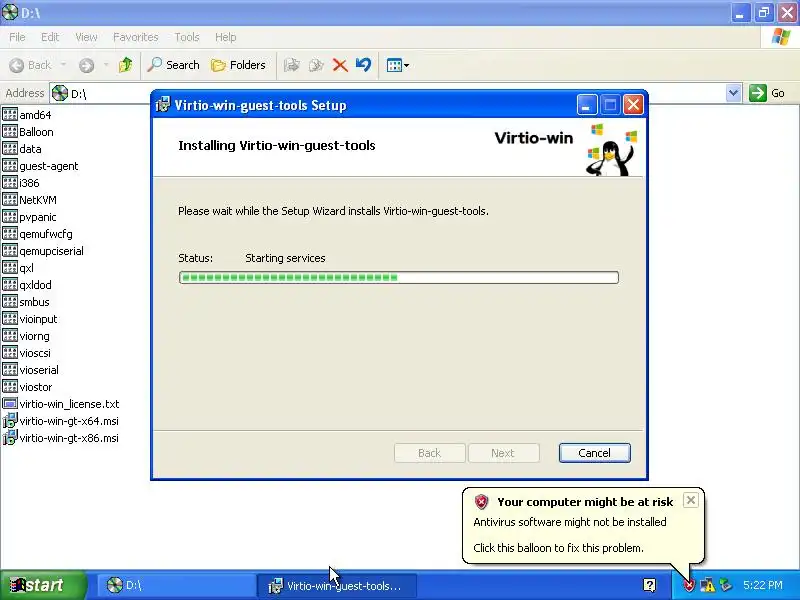Open the Start menu

click(43, 585)
